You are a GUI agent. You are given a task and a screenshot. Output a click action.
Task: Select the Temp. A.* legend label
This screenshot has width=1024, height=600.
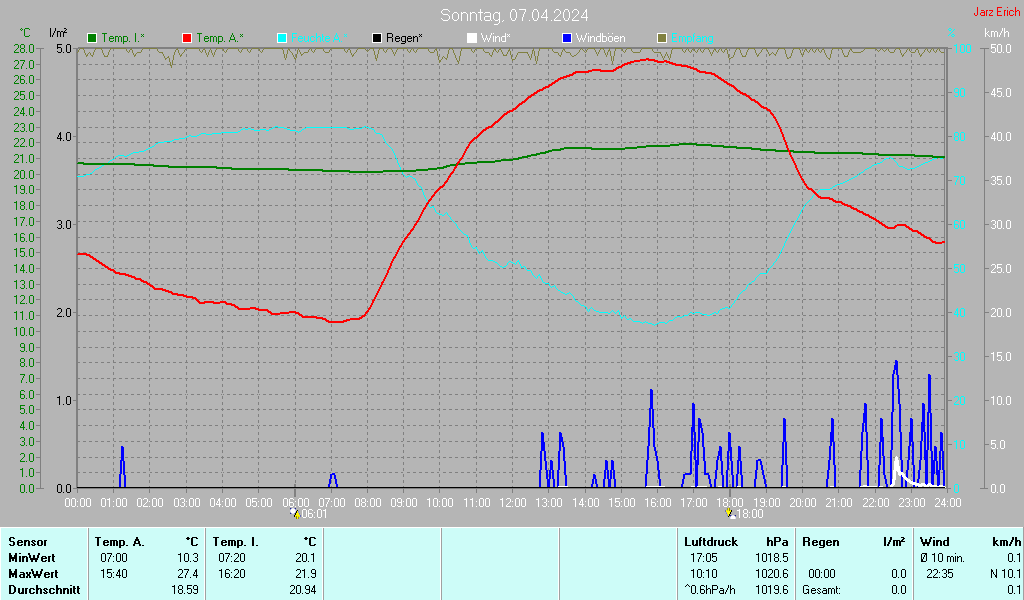point(219,38)
